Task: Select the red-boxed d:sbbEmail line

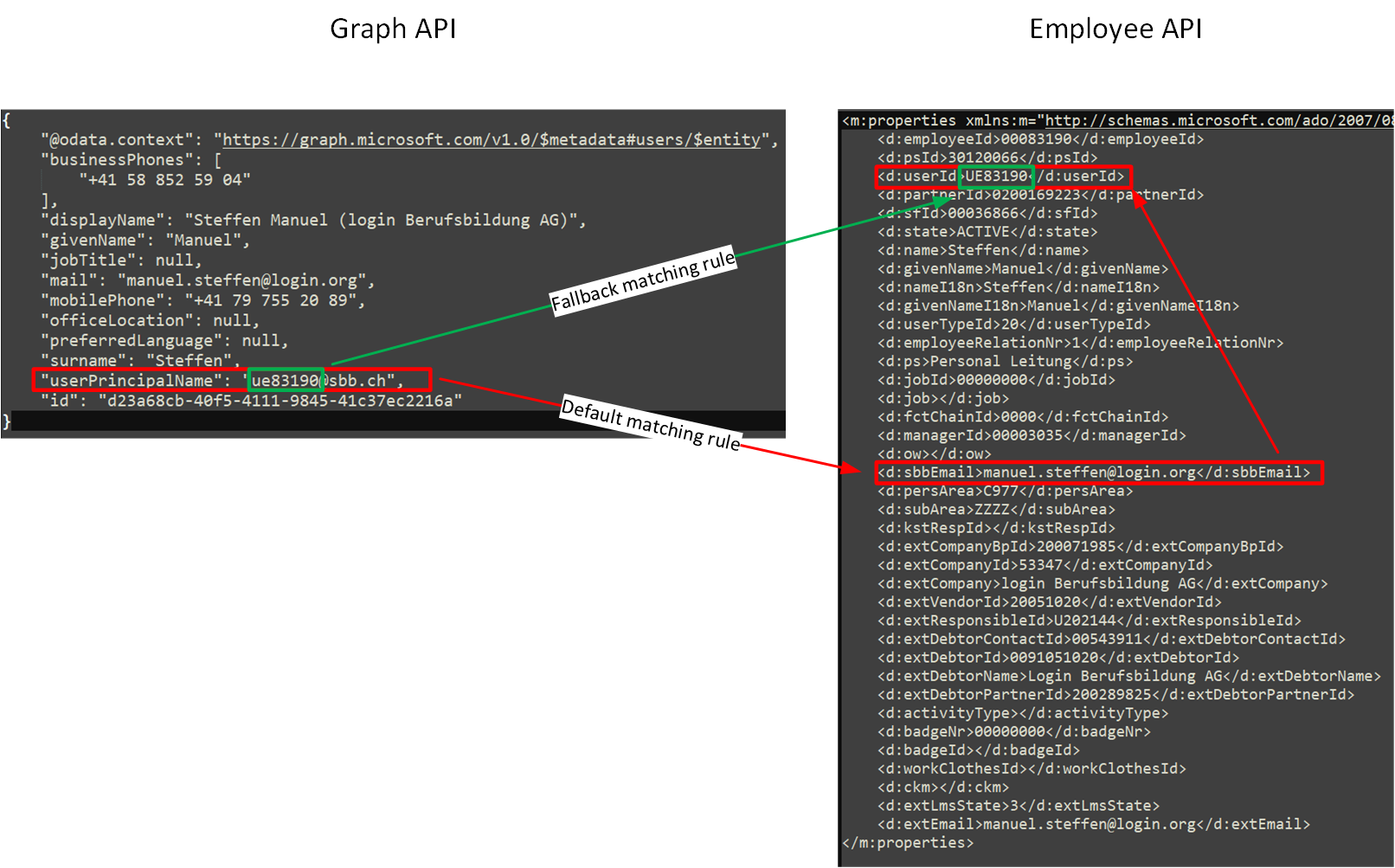Action: 1097,473
